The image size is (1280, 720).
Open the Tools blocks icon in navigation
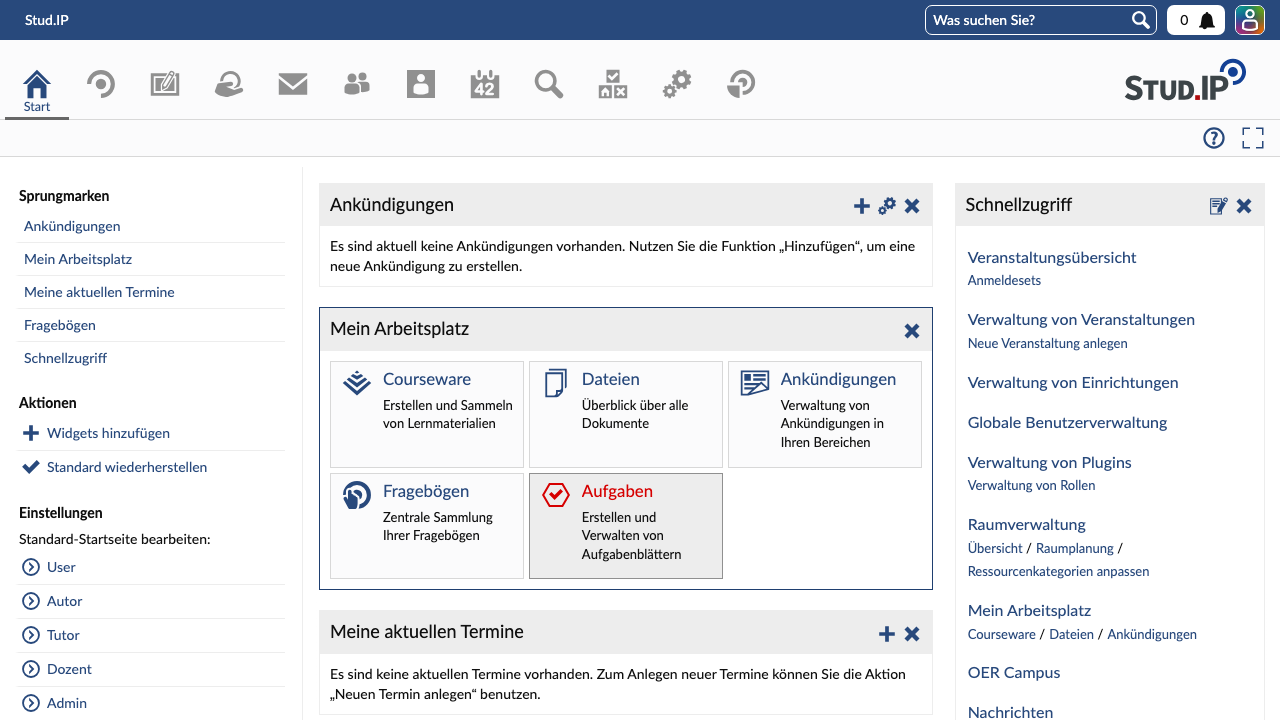tap(613, 84)
